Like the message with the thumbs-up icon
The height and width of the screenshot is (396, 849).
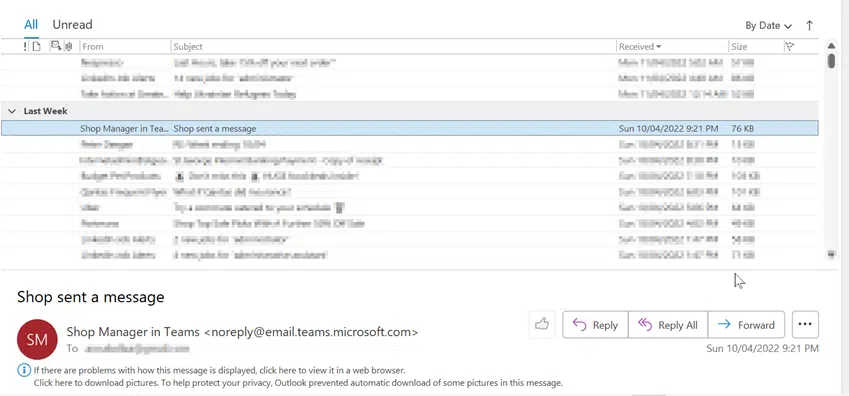542,324
